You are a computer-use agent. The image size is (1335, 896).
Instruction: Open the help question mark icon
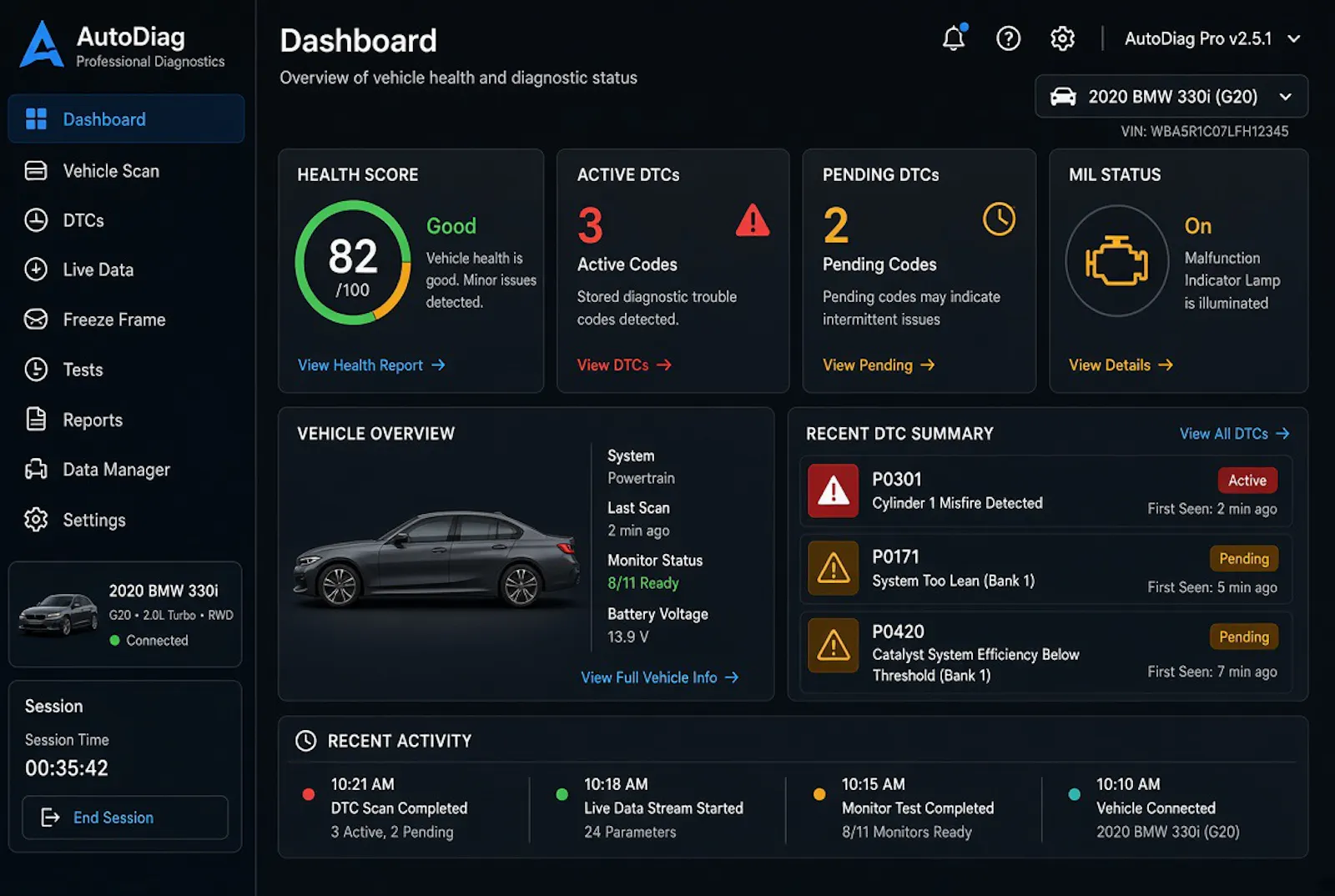[1008, 38]
